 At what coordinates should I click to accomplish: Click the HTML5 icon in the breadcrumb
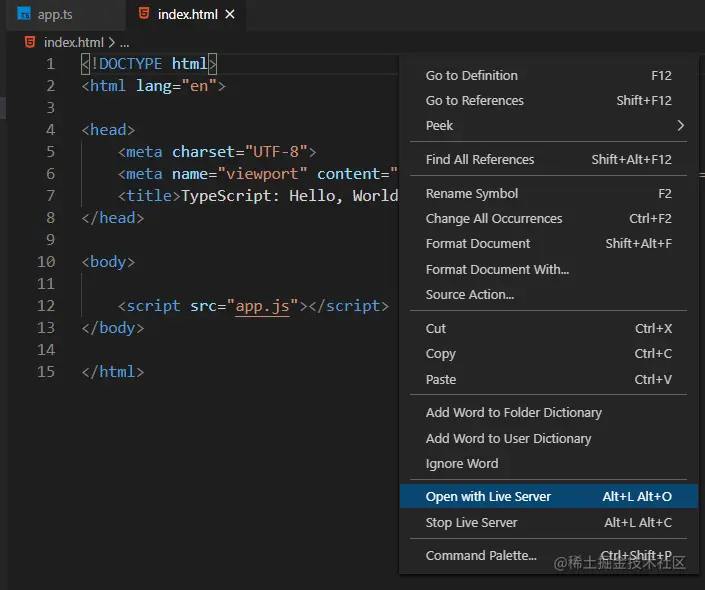click(x=30, y=42)
